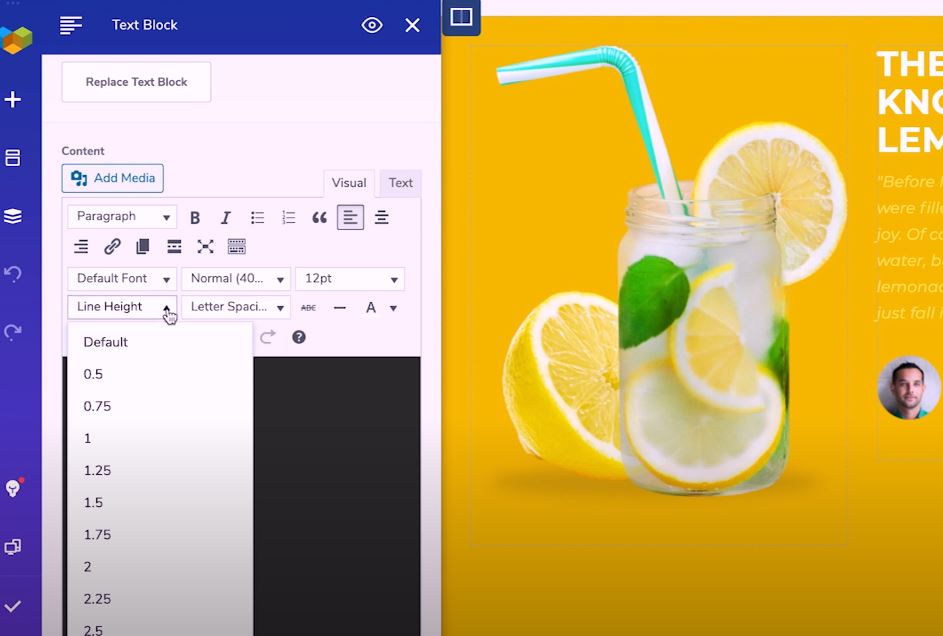Click the white heading text on canvas
Screen dimensions: 943x636
[909, 103]
